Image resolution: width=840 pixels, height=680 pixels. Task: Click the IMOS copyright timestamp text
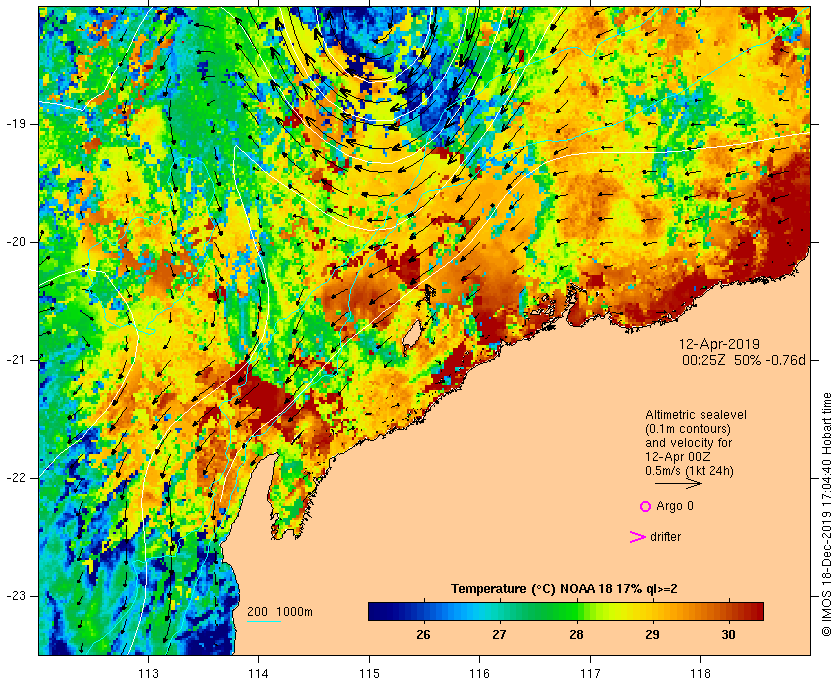827,514
